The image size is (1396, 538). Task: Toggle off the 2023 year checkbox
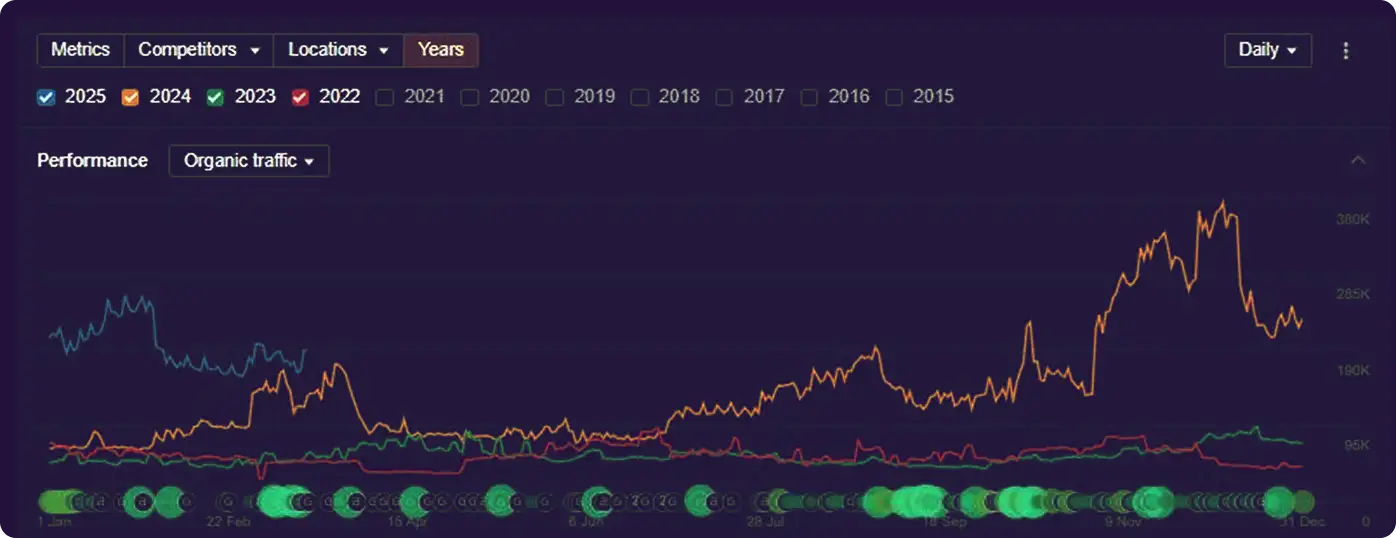point(215,97)
